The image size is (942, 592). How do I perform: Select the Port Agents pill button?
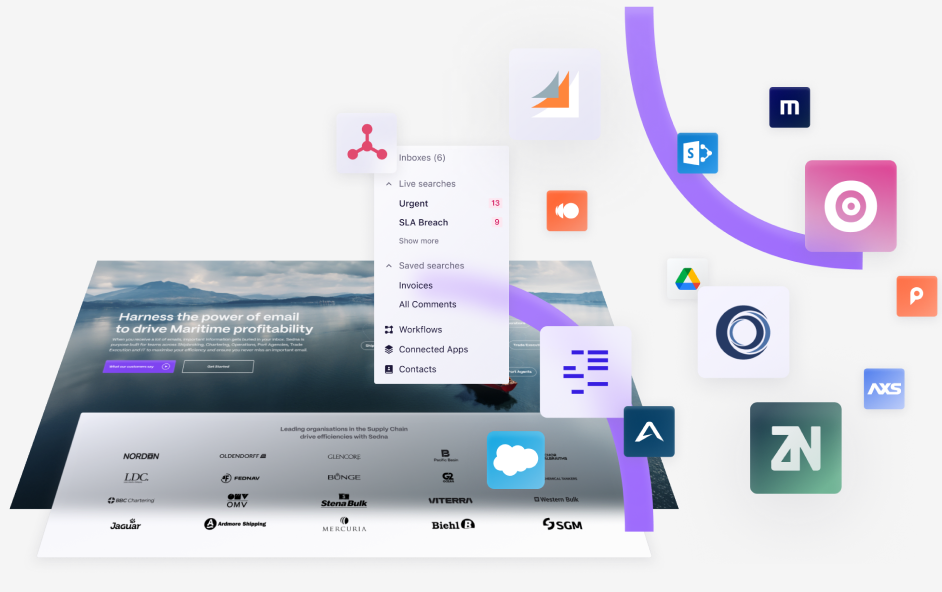520,372
